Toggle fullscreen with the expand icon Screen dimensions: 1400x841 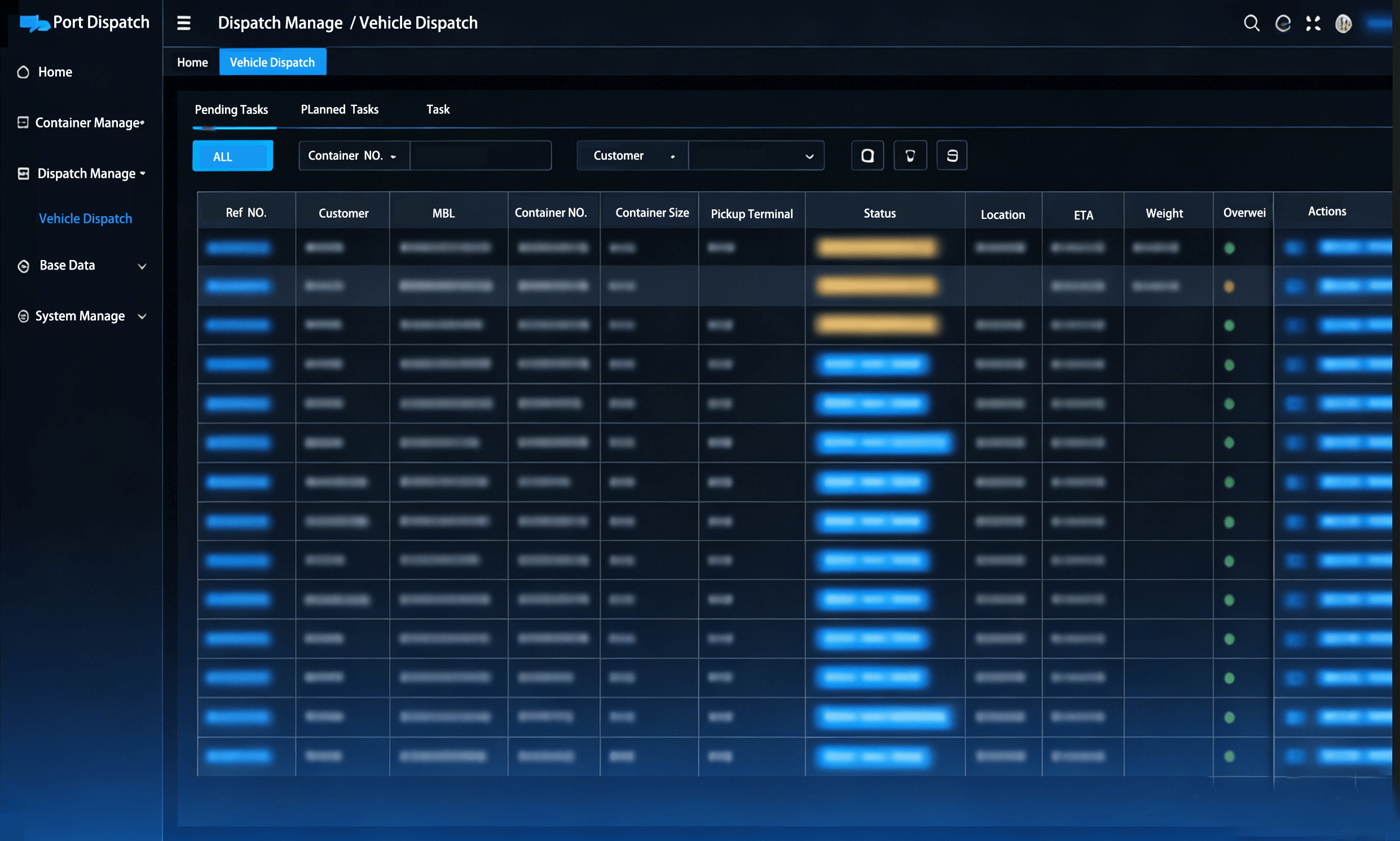pos(1313,23)
